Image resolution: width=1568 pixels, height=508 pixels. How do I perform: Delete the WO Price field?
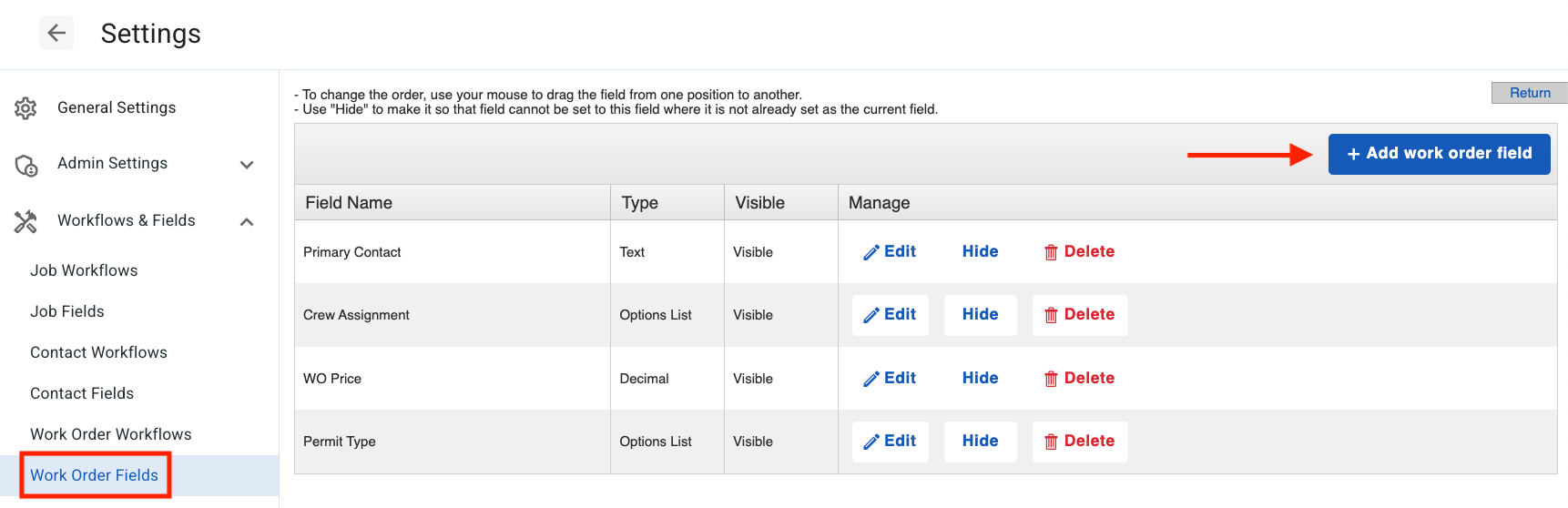click(x=1079, y=379)
